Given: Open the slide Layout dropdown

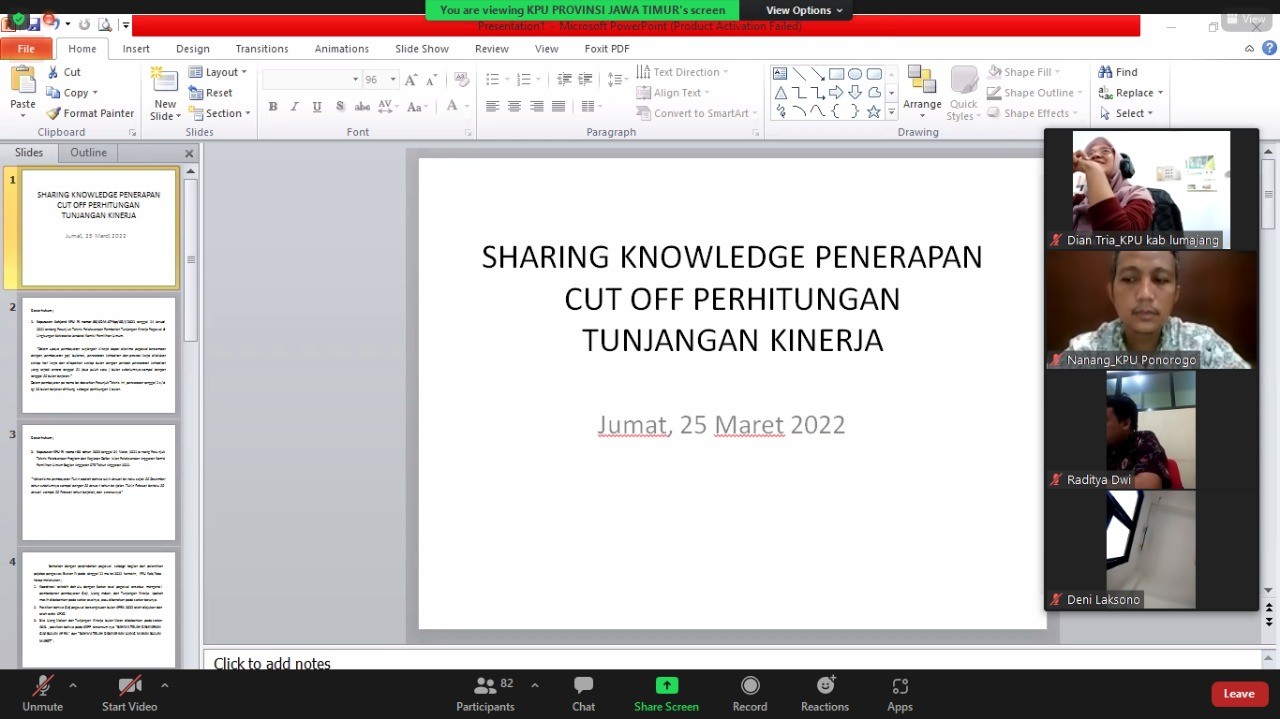Looking at the screenshot, I should click(x=218, y=72).
